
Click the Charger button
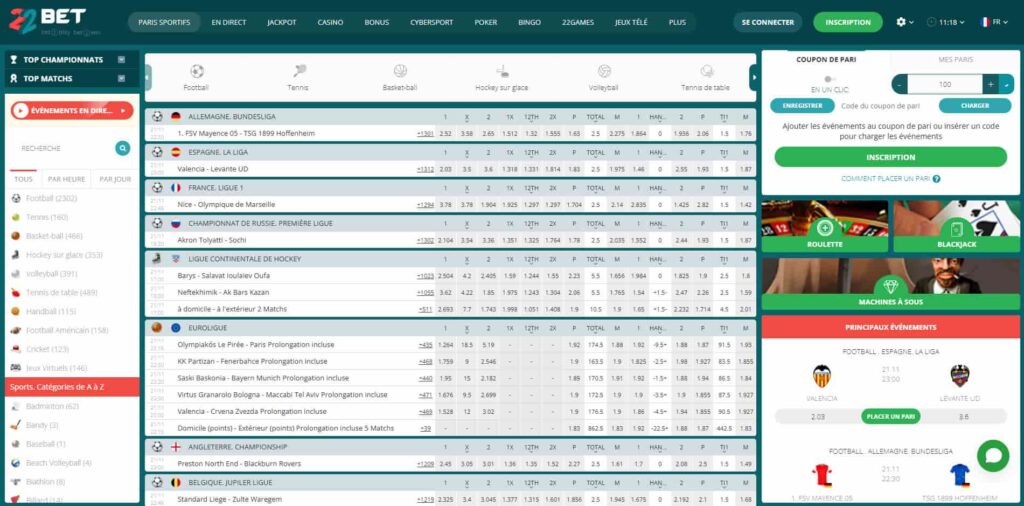click(x=975, y=105)
